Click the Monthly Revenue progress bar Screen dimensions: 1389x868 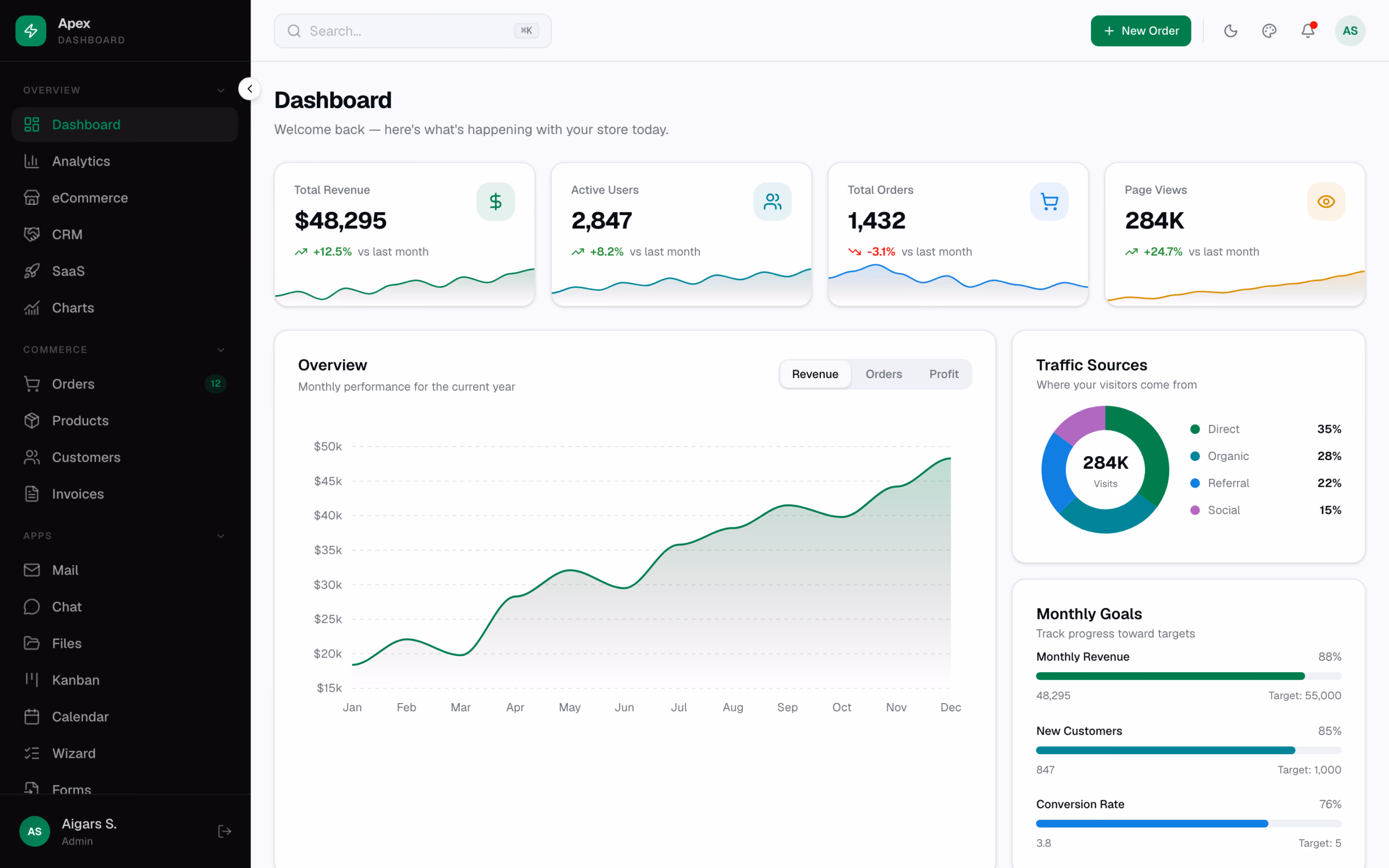point(1188,676)
